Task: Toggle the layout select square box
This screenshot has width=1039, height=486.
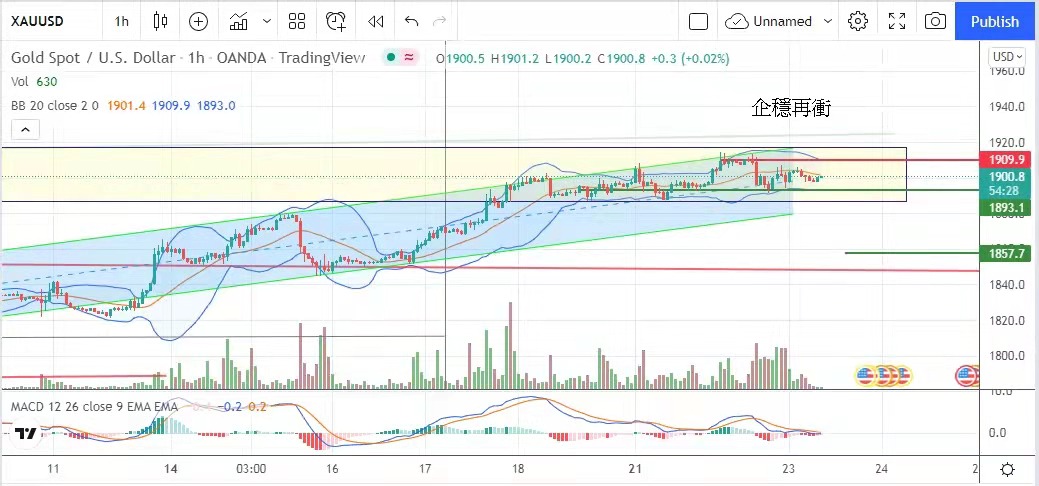Action: point(698,21)
